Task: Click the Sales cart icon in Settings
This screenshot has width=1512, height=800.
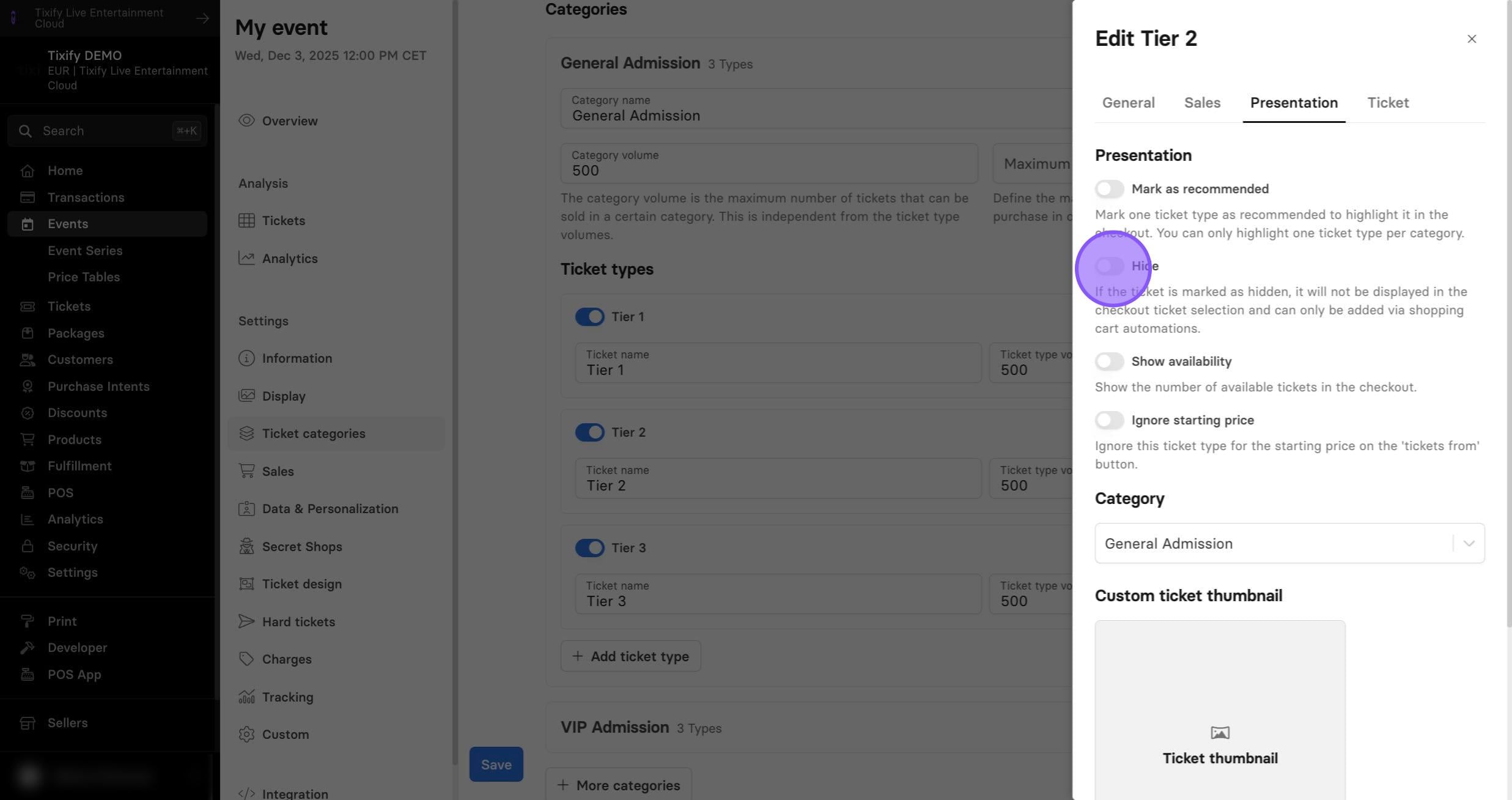Action: pyautogui.click(x=246, y=471)
